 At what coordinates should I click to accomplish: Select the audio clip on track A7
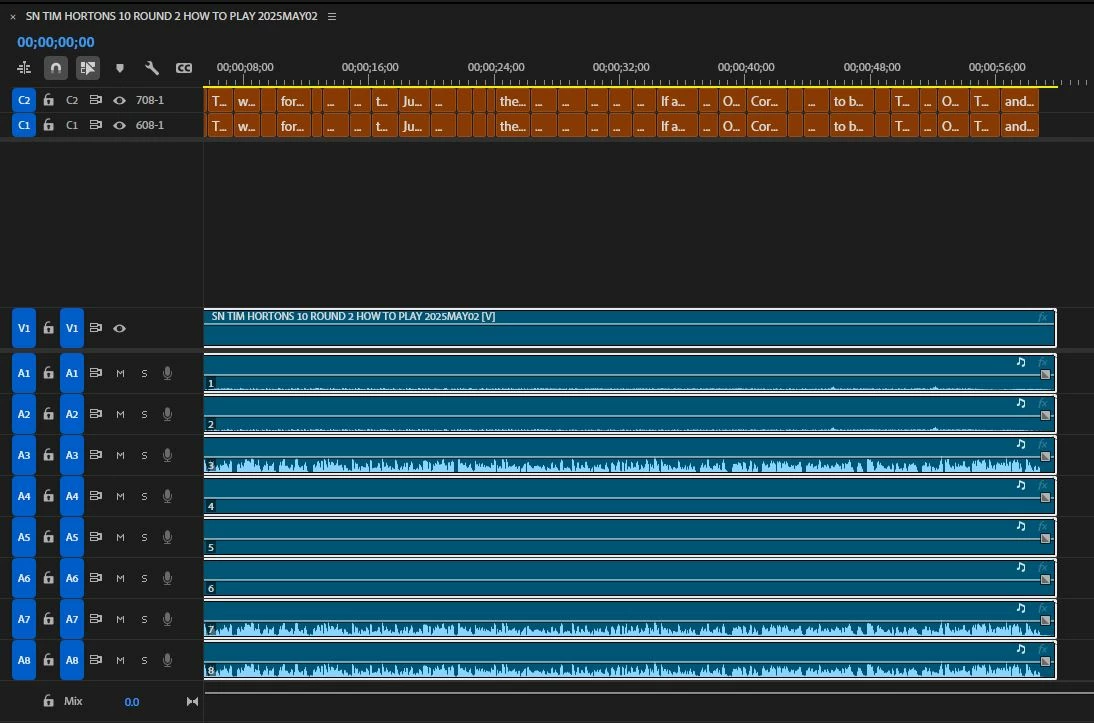click(x=629, y=619)
